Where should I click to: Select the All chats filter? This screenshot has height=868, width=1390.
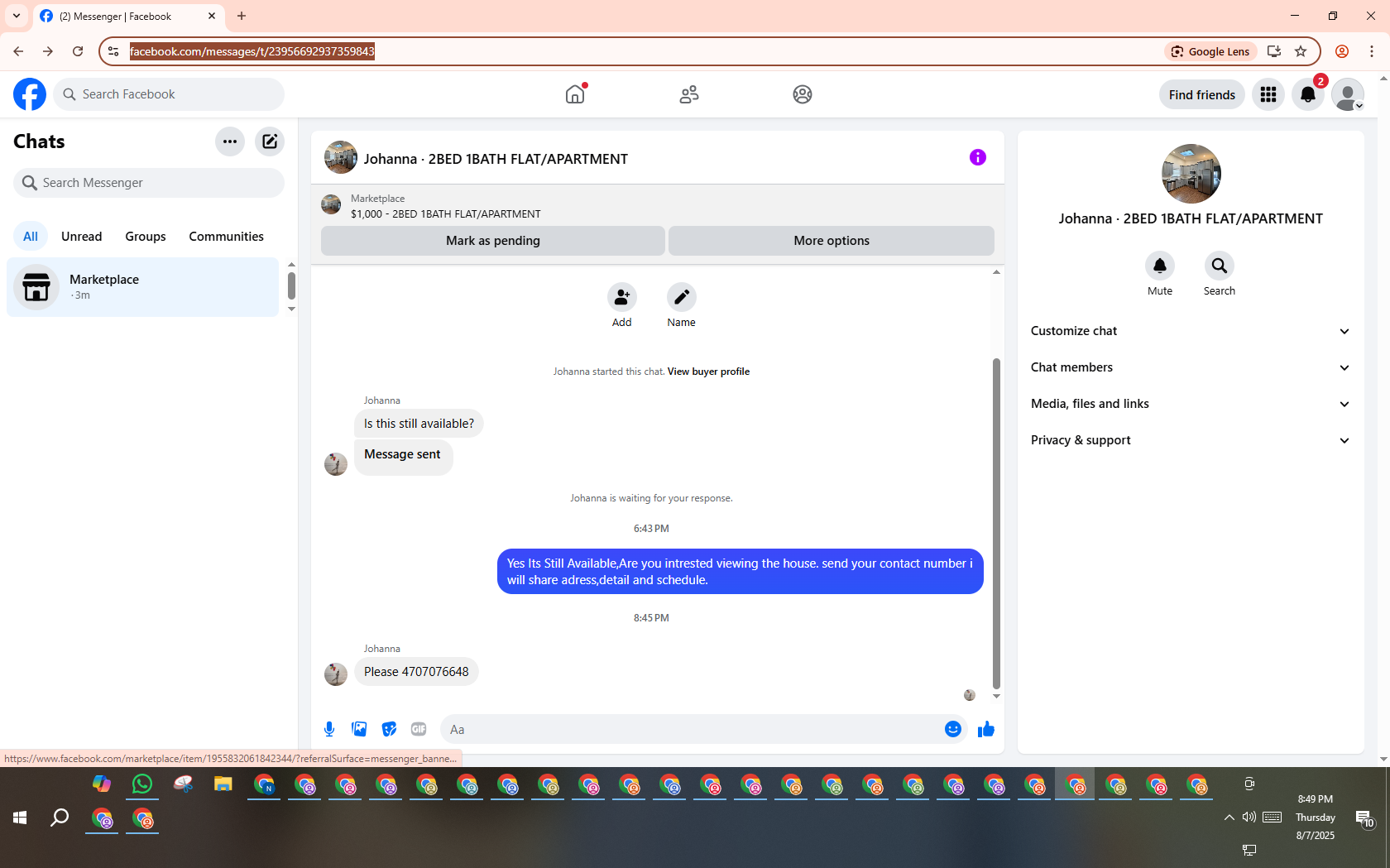31,237
